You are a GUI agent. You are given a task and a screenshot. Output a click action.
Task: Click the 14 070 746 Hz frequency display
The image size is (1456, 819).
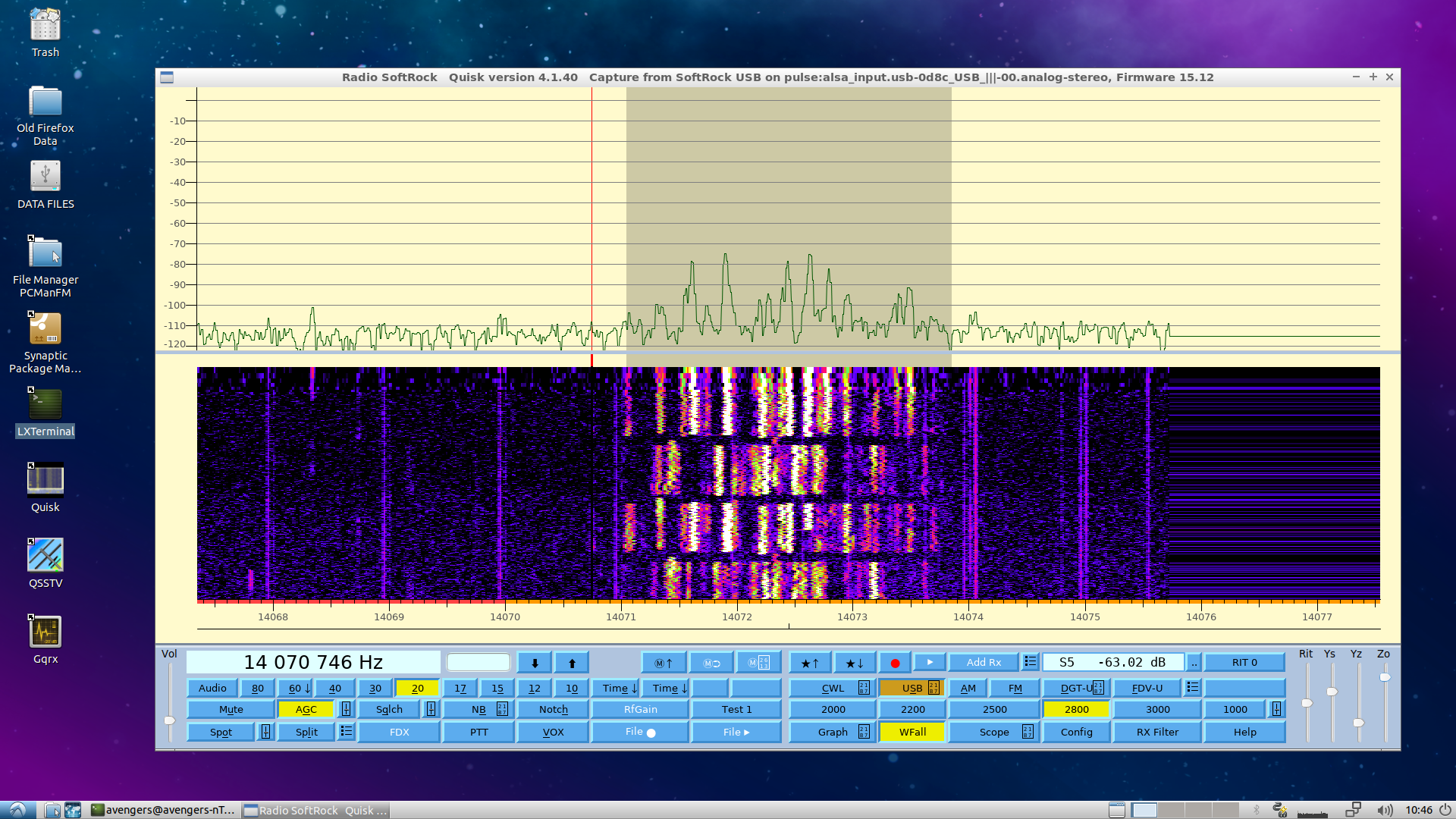pos(313,662)
